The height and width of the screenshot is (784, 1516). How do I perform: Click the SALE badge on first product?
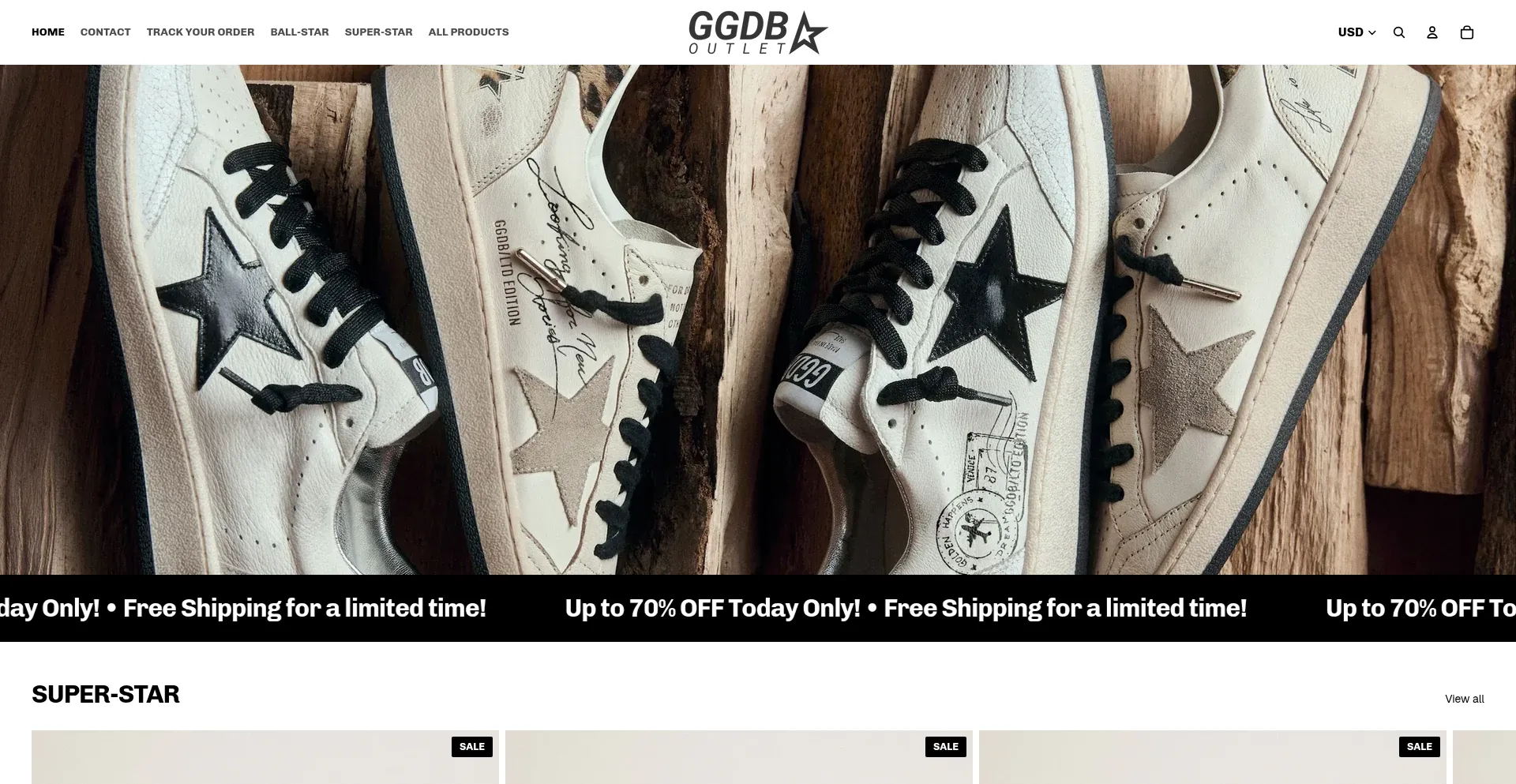tap(472, 747)
